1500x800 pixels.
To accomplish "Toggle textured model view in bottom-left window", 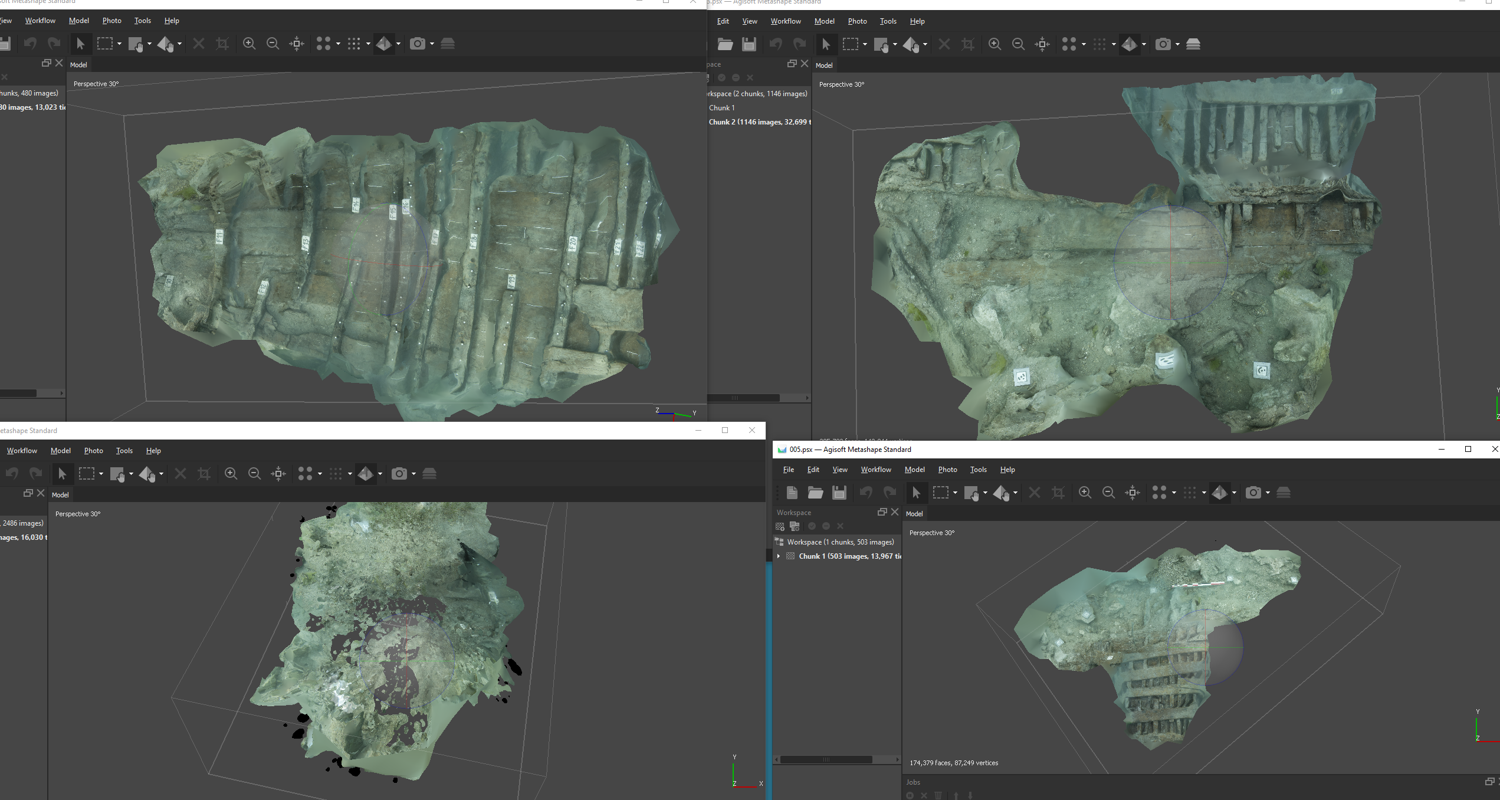I will click(366, 474).
